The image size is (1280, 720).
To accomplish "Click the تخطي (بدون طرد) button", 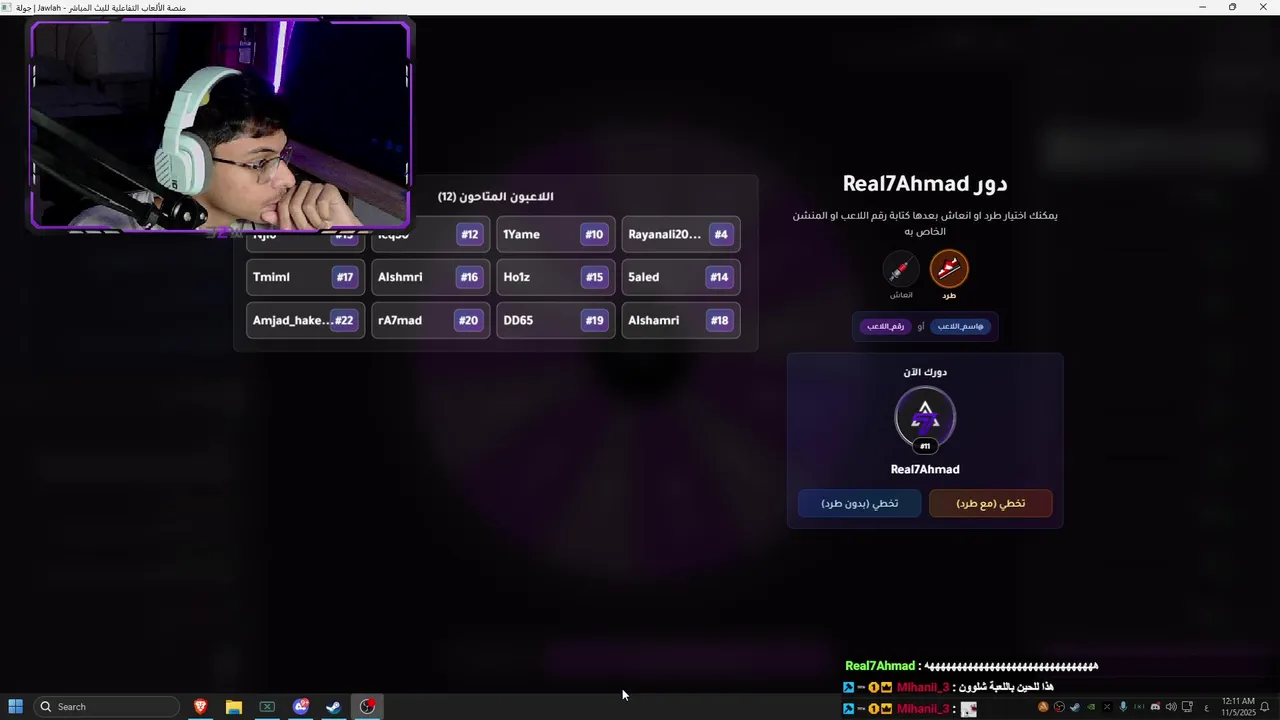I will pos(860,503).
